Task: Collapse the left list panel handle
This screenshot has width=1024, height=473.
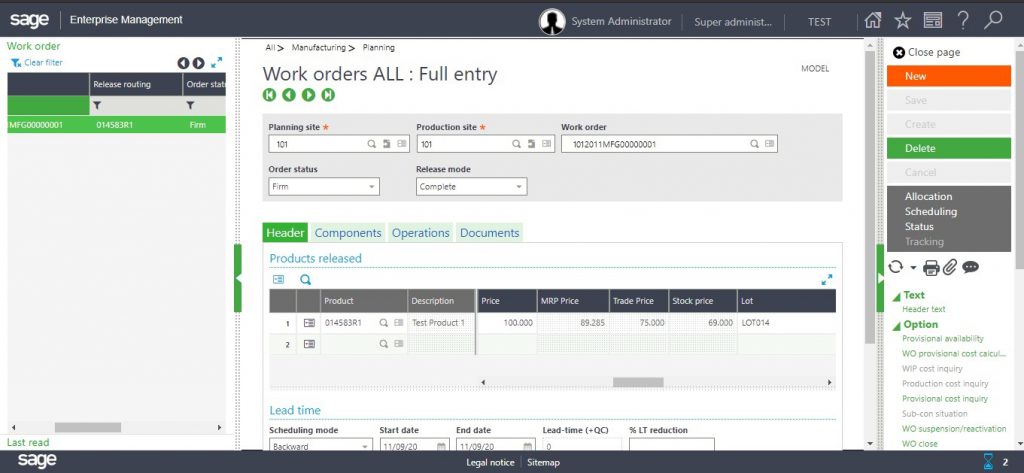Action: point(238,278)
